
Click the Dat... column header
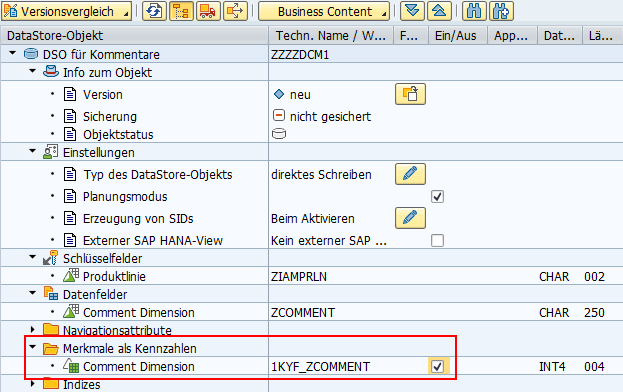pos(559,35)
